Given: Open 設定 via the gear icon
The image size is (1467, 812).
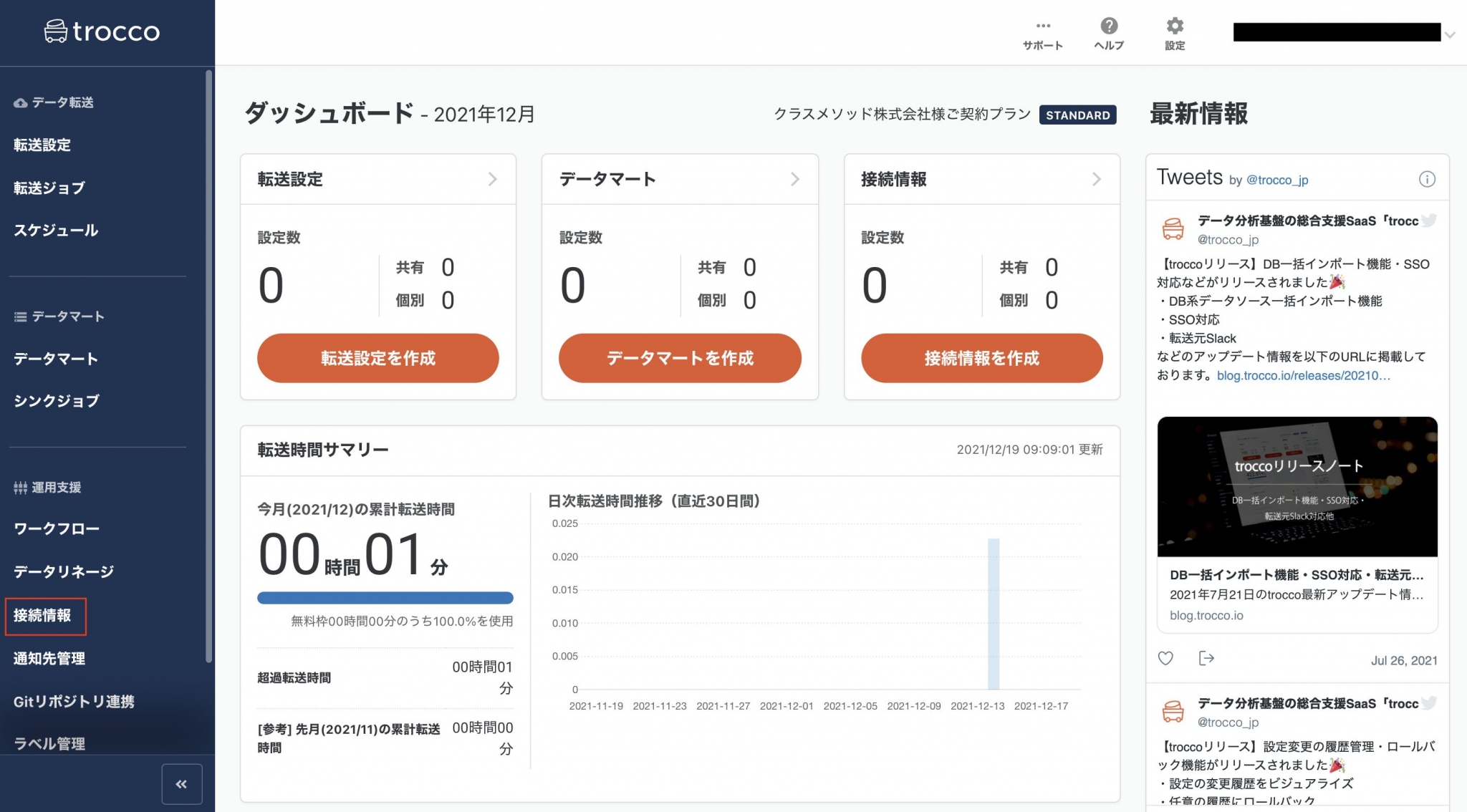Looking at the screenshot, I should [1174, 26].
